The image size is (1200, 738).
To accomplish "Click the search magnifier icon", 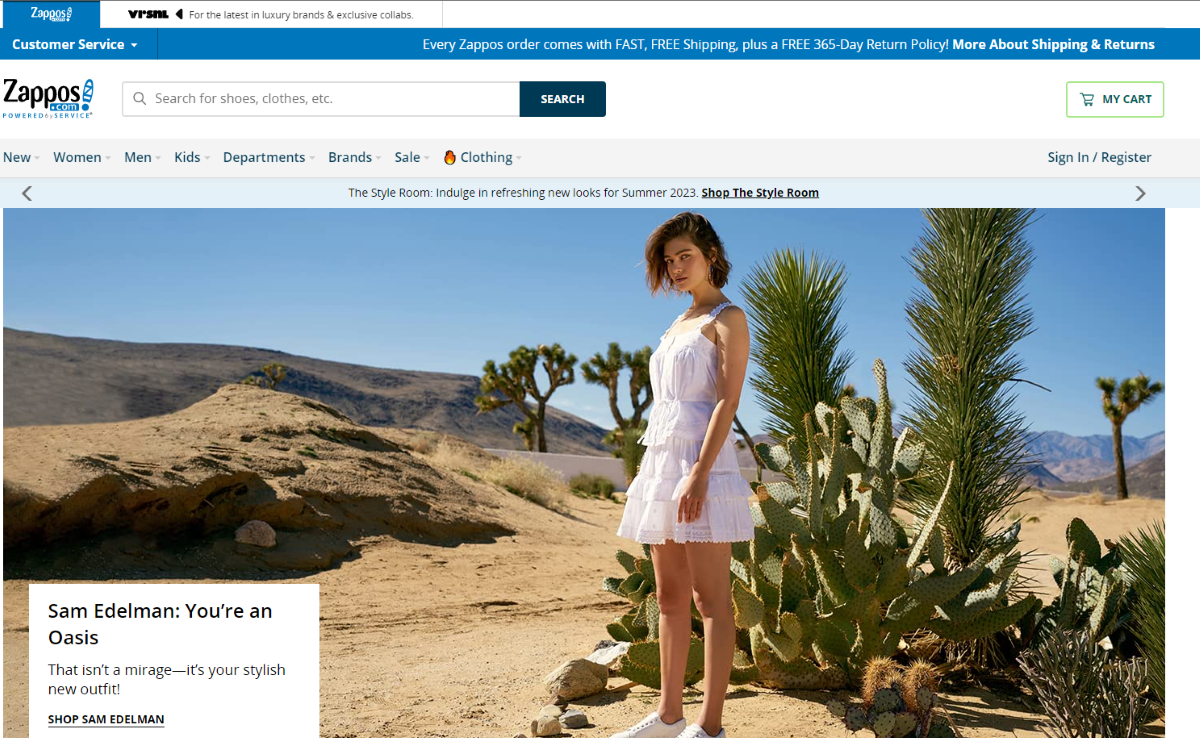I will [140, 99].
